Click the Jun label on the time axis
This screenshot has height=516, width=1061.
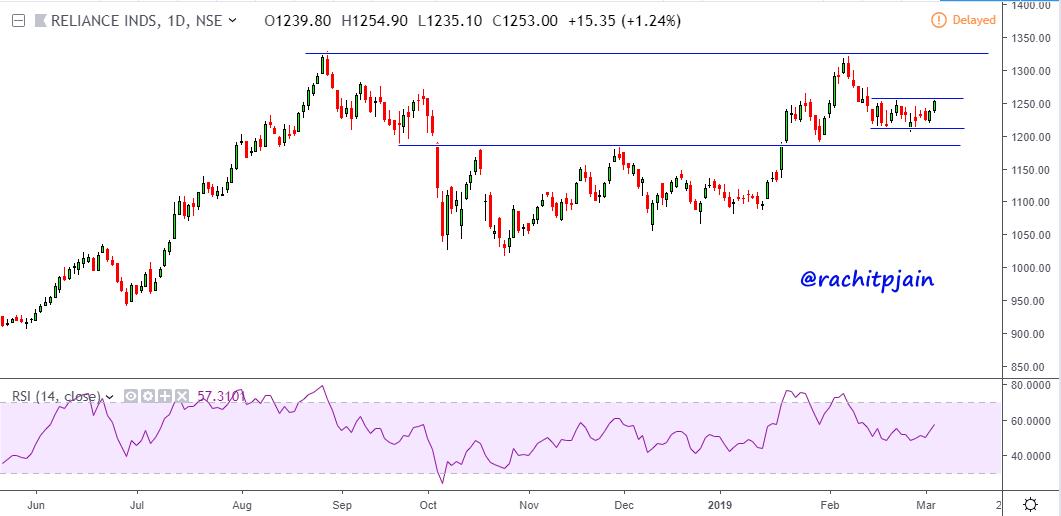click(38, 505)
